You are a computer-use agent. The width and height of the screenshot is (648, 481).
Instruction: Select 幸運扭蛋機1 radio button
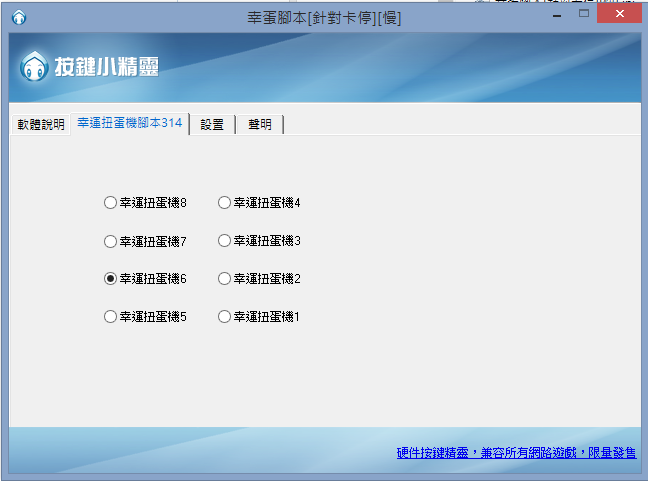224,317
